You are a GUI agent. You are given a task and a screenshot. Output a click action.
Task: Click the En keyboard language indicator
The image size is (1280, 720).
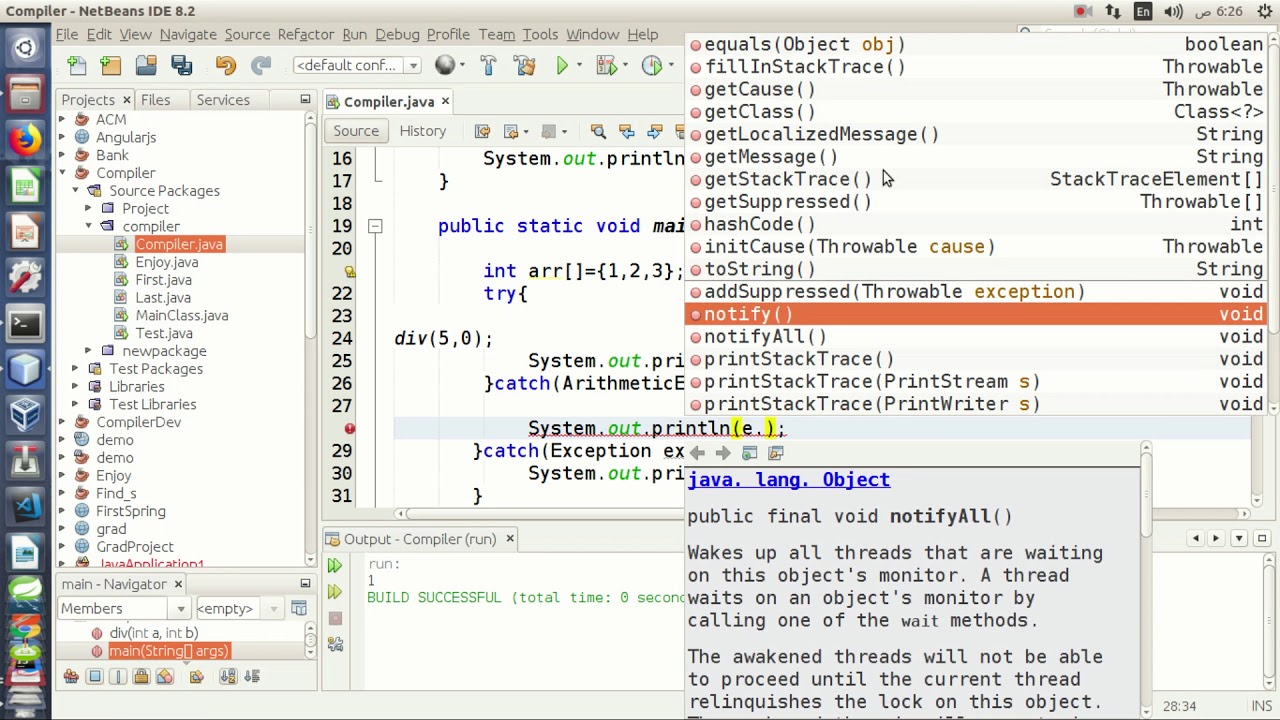[1142, 12]
